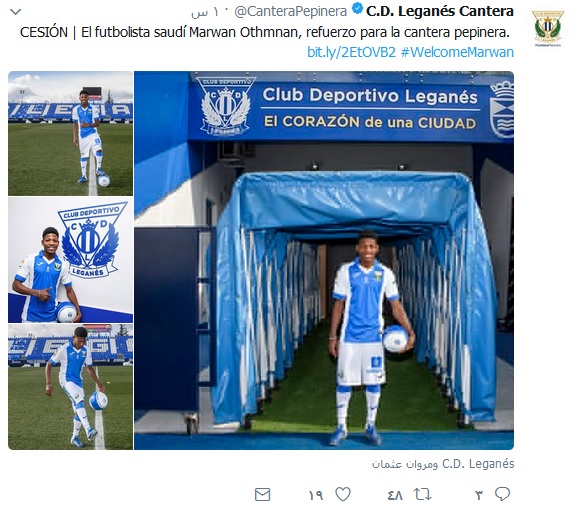Click the retweet arrows icon
This screenshot has height=509, width=581.
click(422, 494)
